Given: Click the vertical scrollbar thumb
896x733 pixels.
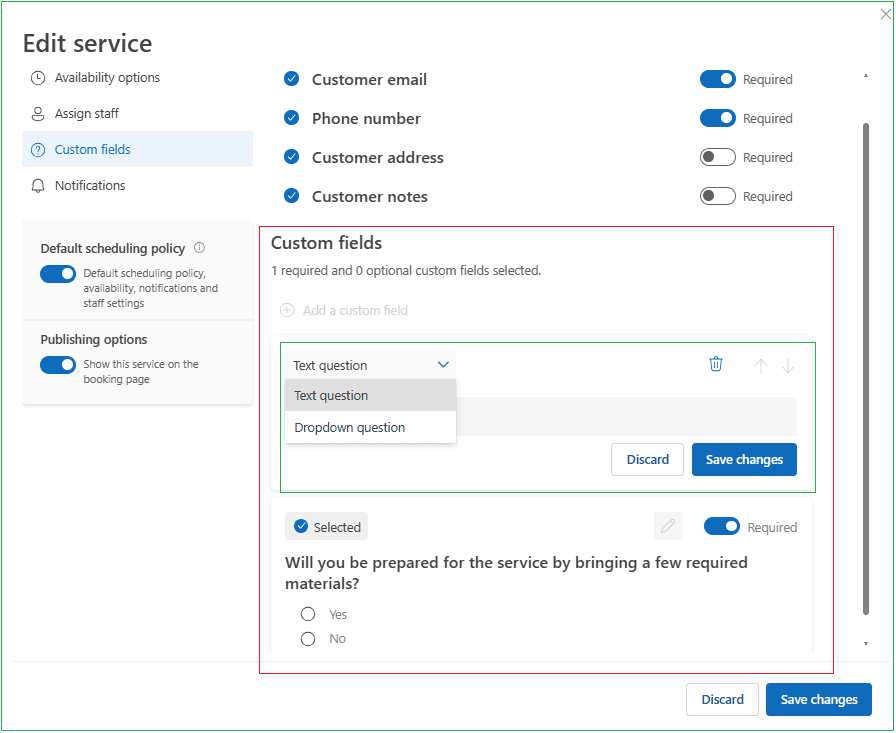Looking at the screenshot, I should 866,368.
